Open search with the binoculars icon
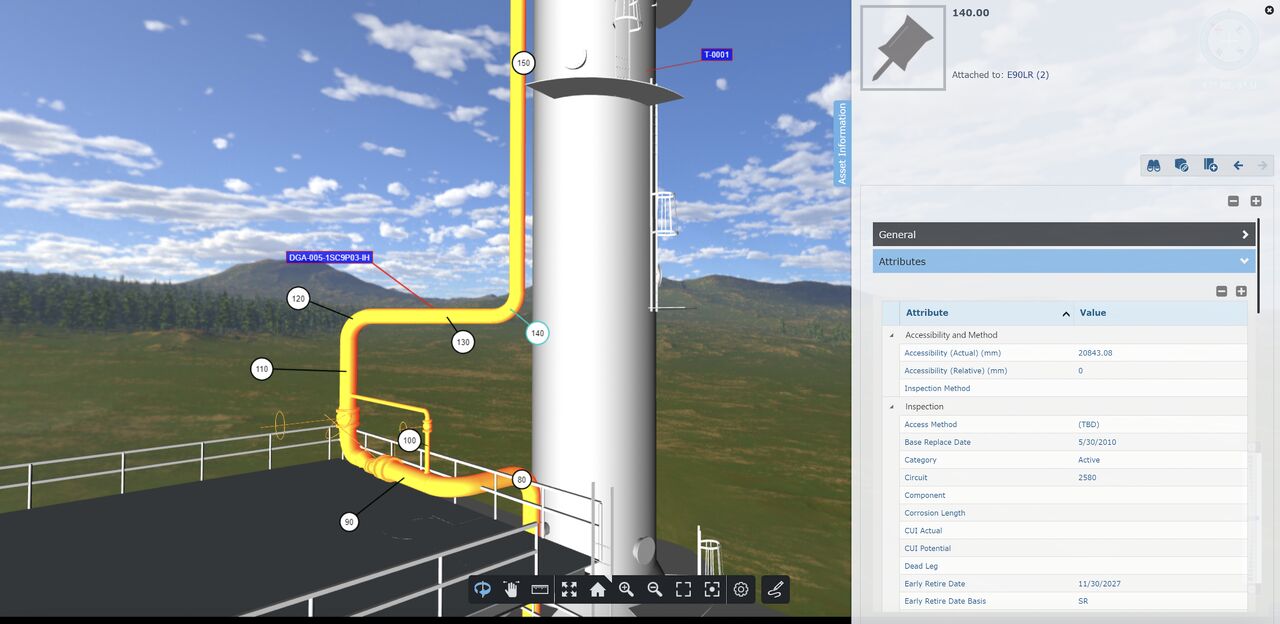Viewport: 1280px width, 624px height. [x=1153, y=165]
